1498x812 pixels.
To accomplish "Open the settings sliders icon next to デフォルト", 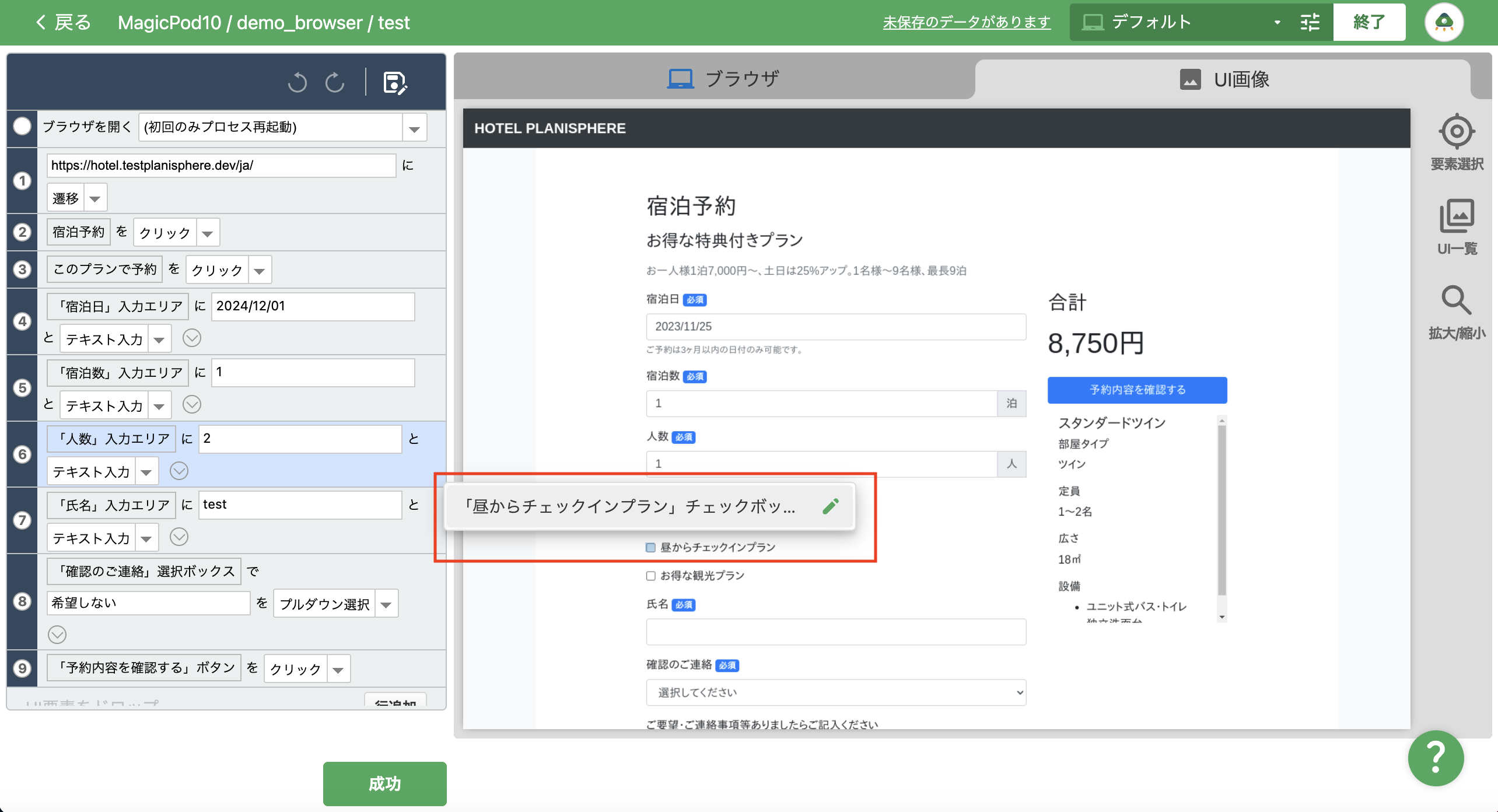I will point(1310,23).
